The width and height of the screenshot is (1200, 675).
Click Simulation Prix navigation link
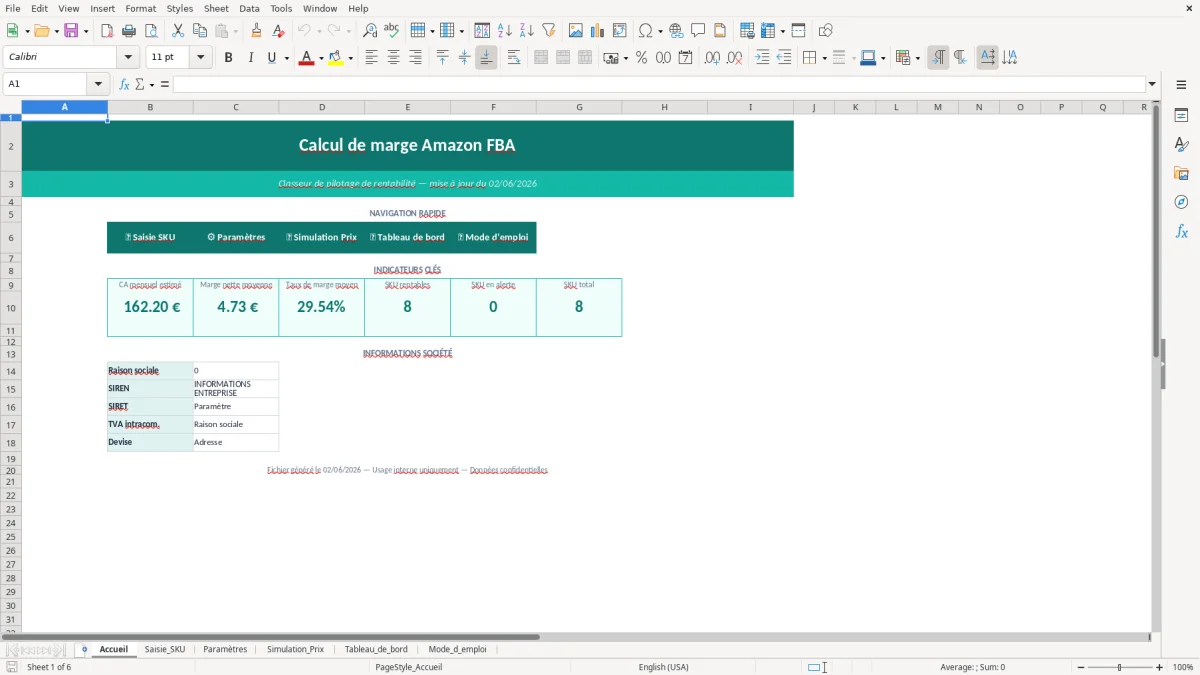tap(321, 237)
